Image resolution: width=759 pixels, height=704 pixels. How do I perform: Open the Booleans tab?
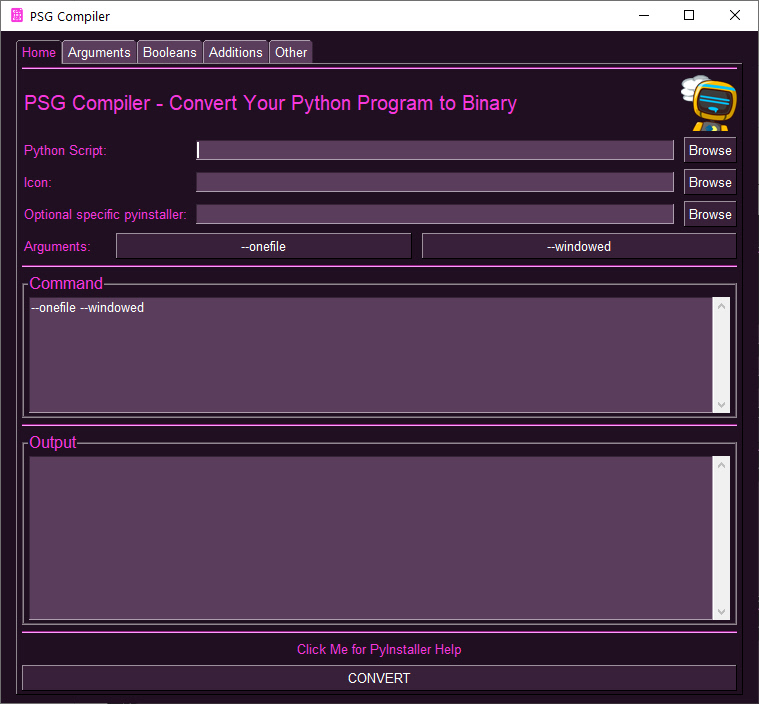pyautogui.click(x=169, y=52)
